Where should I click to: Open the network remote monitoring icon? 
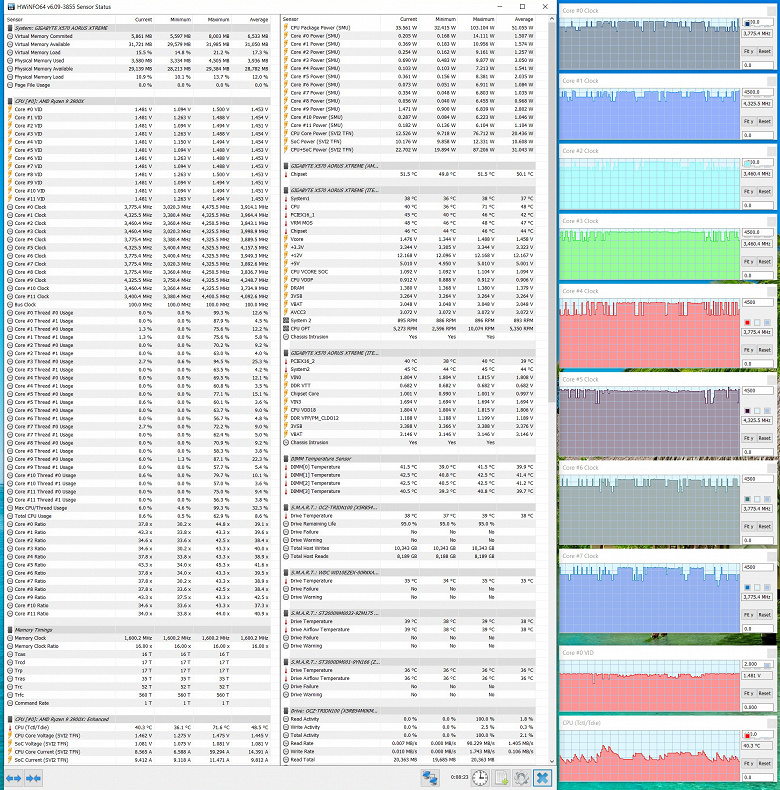[x=430, y=777]
